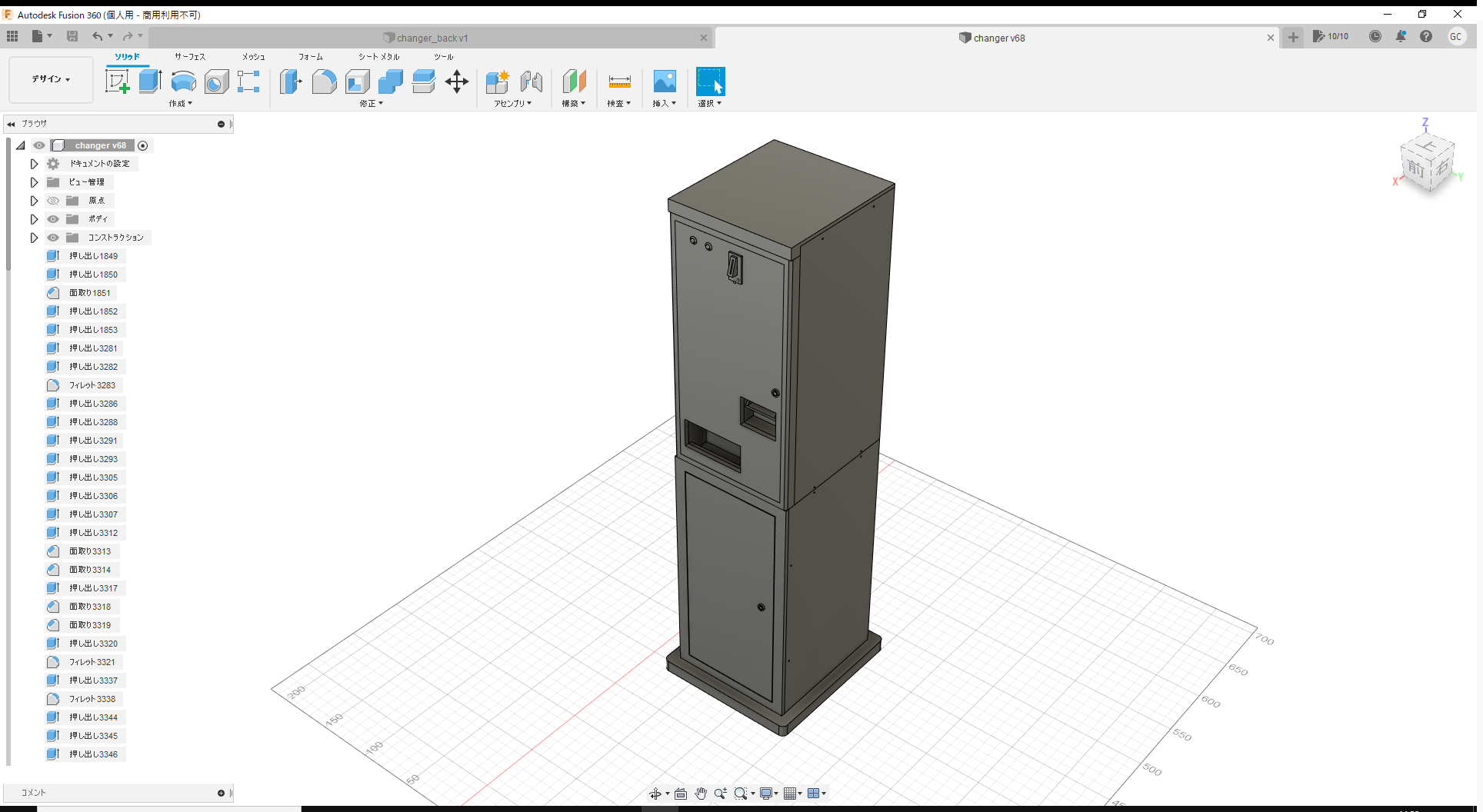Image resolution: width=1483 pixels, height=812 pixels.
Task: Select the Move/Copy tool
Action: pyautogui.click(x=457, y=81)
